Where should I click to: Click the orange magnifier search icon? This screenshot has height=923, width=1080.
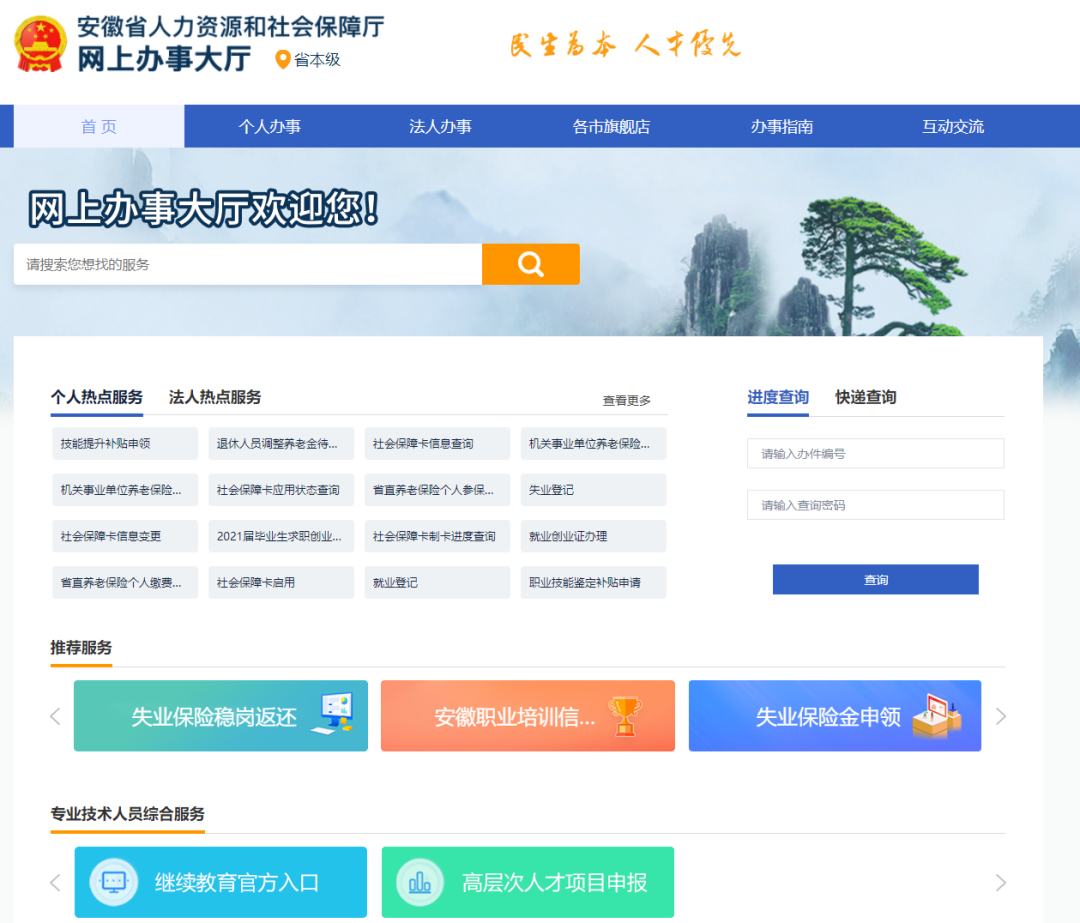pos(530,264)
